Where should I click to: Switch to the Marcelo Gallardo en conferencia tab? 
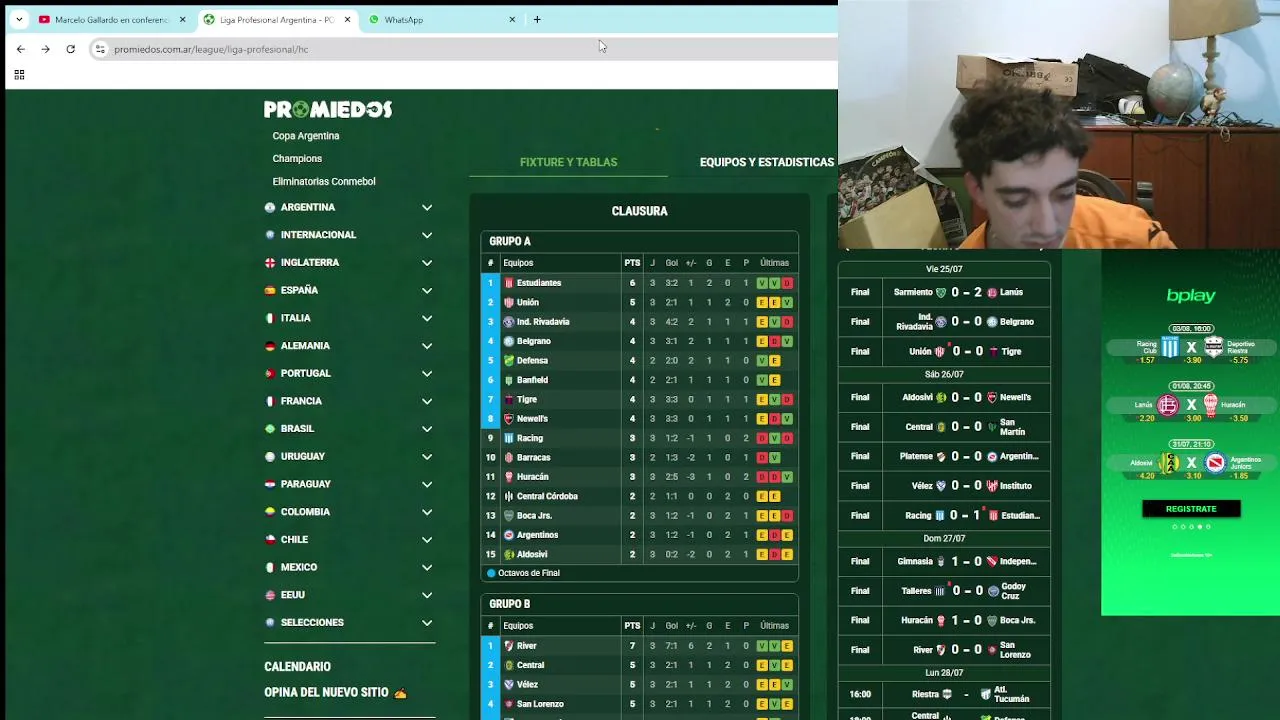pyautogui.click(x=111, y=19)
